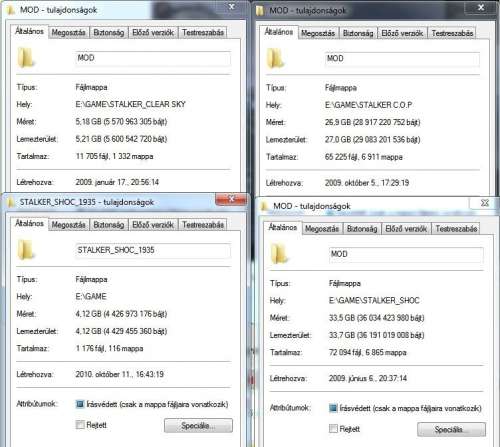
Task: Open Megosztás tab in Clear Sky MOD window
Action: pos(68,33)
